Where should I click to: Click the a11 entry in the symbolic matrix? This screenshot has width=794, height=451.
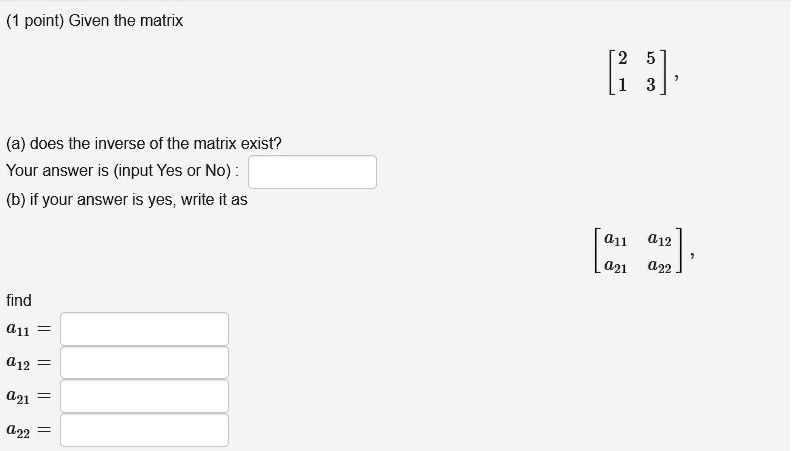click(x=615, y=239)
